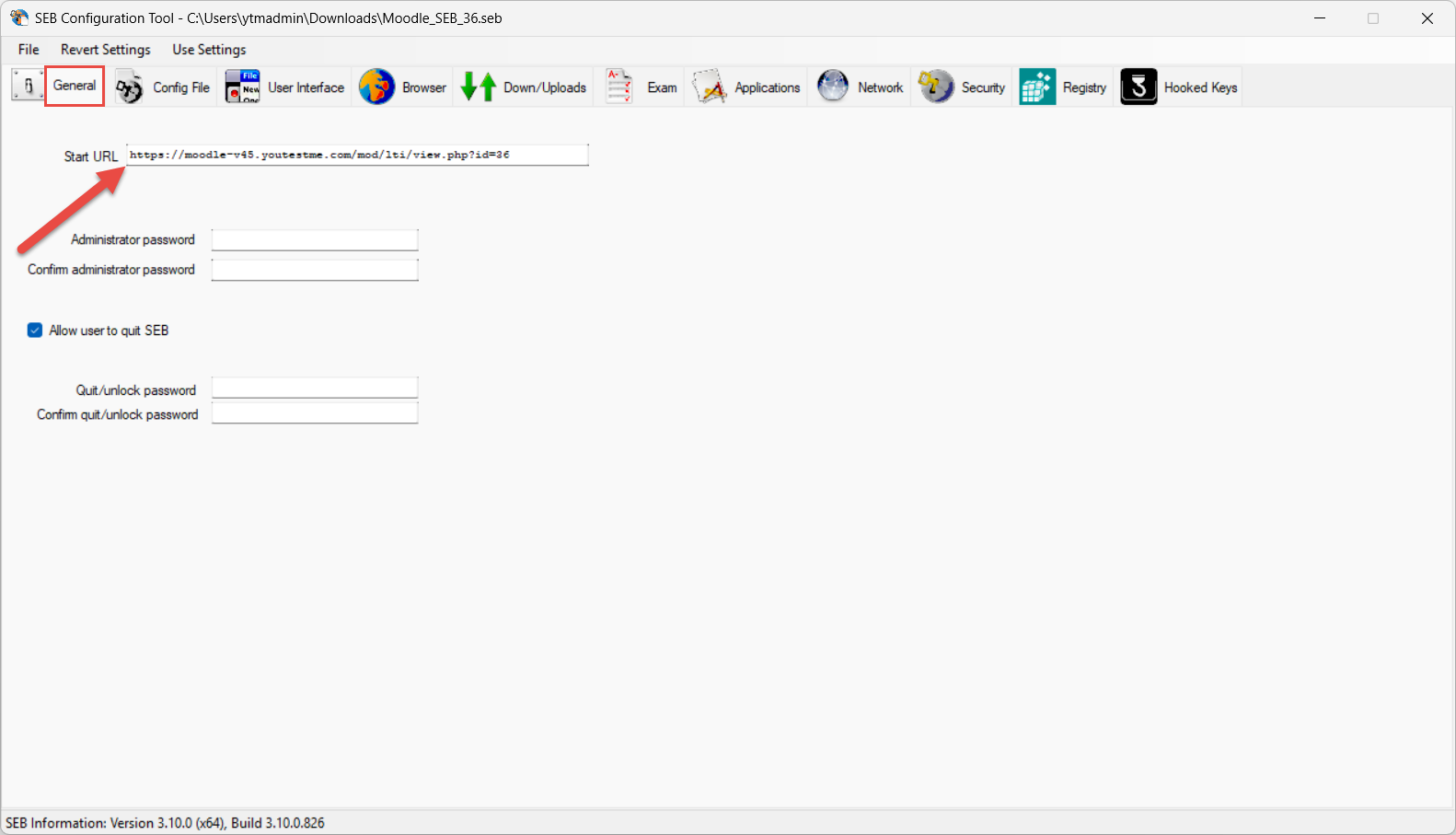This screenshot has width=1456, height=835.
Task: Uncheck Allow user to quit SEB
Action: 35,331
